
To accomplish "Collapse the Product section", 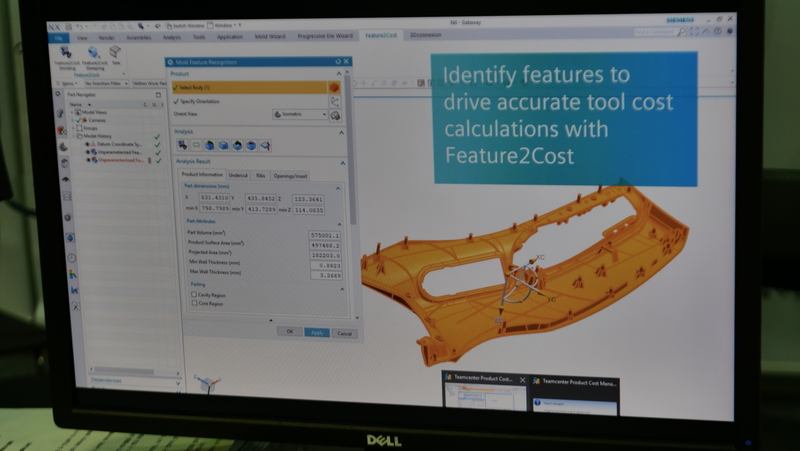I will pyautogui.click(x=339, y=74).
